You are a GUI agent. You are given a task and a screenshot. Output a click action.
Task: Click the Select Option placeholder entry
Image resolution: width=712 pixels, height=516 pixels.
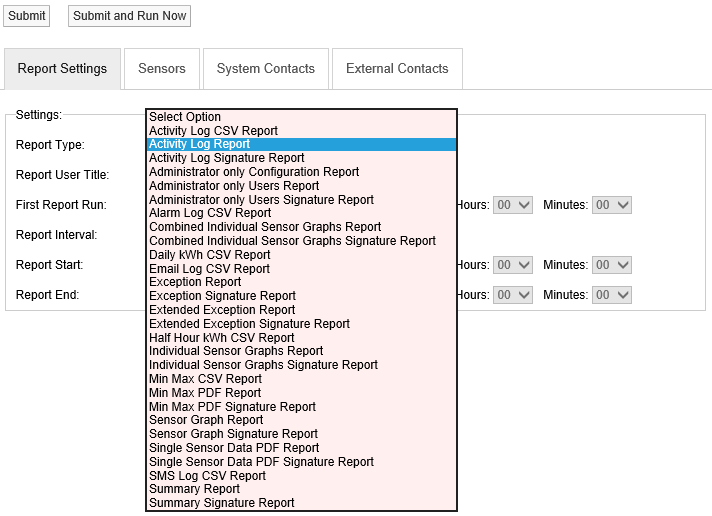point(185,117)
